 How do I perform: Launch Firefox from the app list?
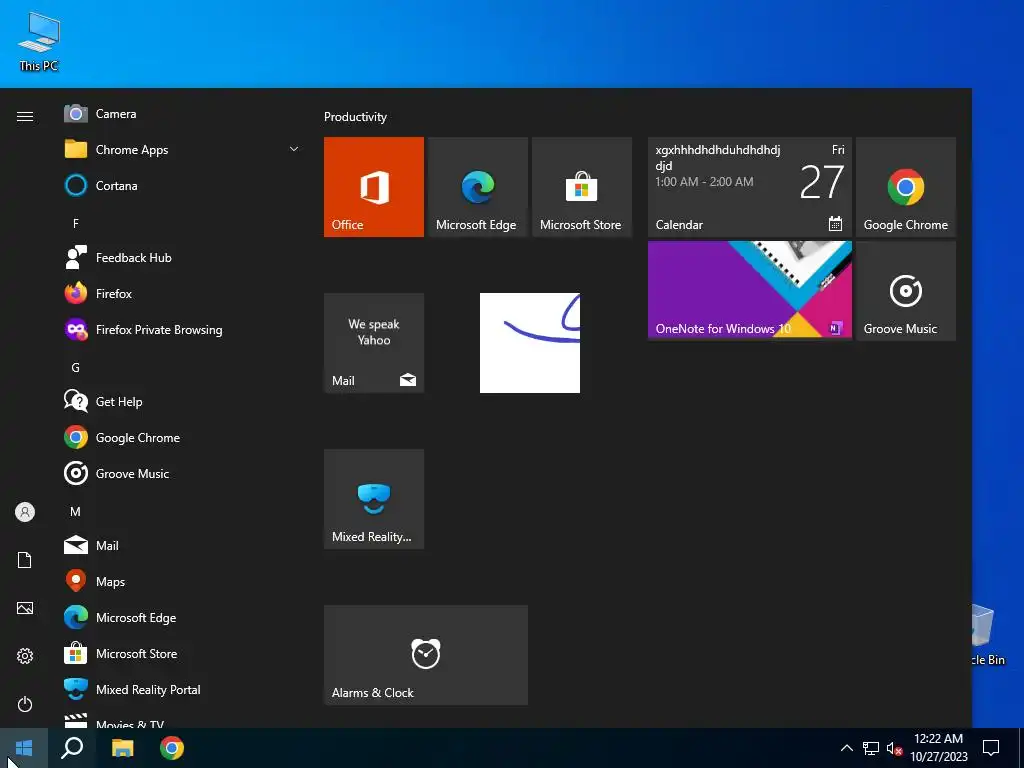point(183,294)
